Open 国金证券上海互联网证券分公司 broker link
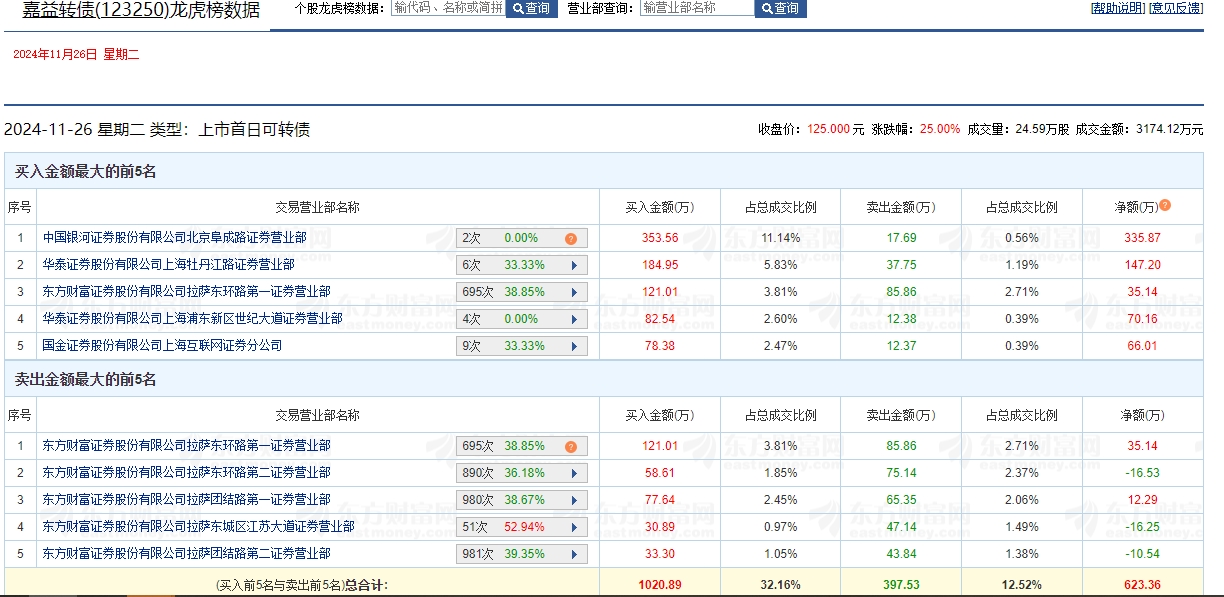Viewport: 1224px width, 597px height. coord(162,346)
